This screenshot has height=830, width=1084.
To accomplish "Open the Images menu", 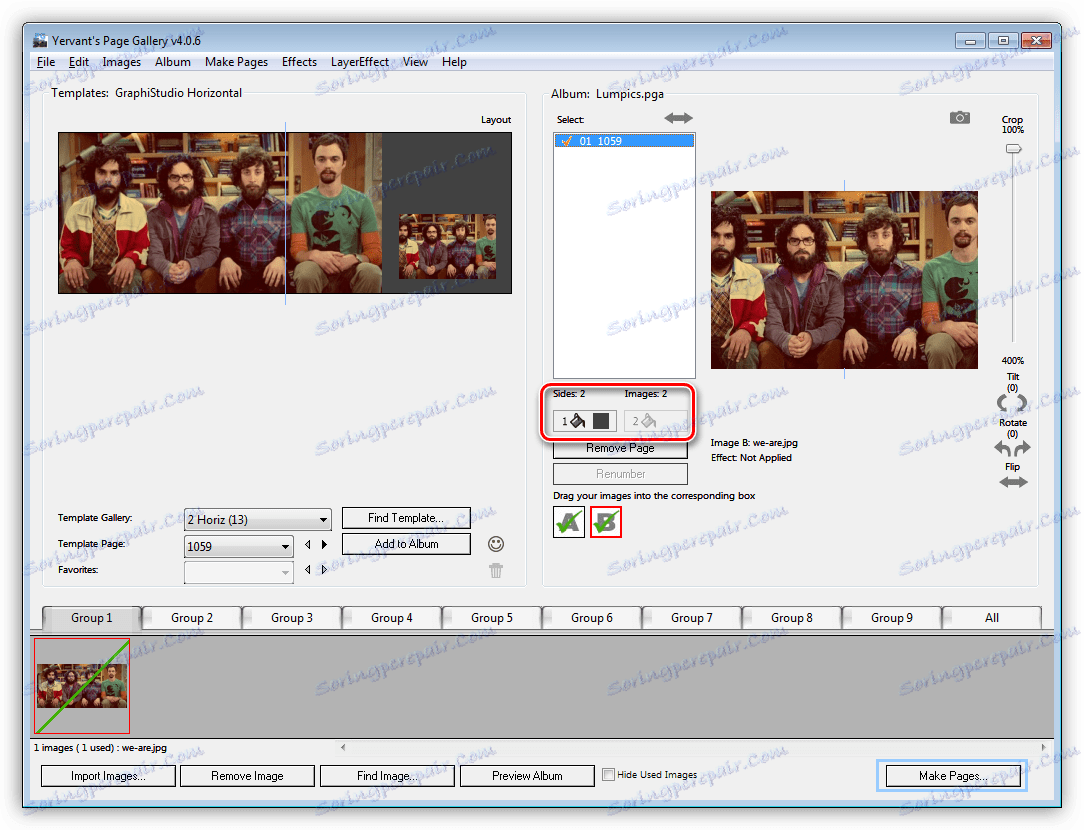I will (x=122, y=62).
